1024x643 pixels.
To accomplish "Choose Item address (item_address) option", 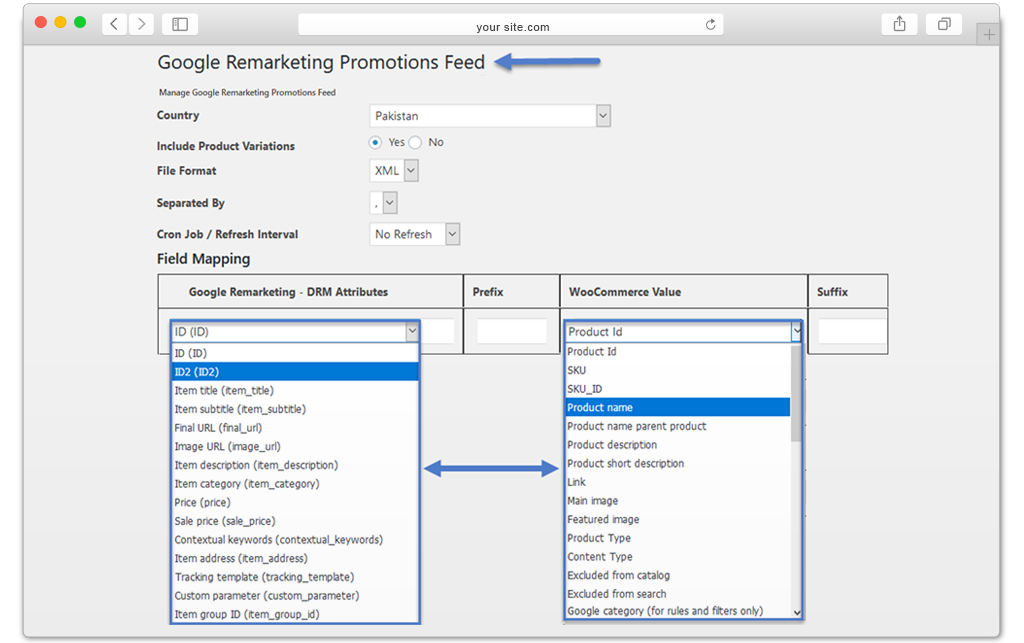I will pos(295,558).
